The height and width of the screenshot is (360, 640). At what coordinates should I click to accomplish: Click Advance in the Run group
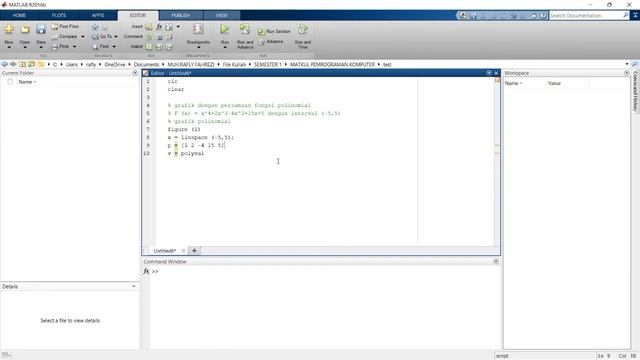tap(271, 42)
